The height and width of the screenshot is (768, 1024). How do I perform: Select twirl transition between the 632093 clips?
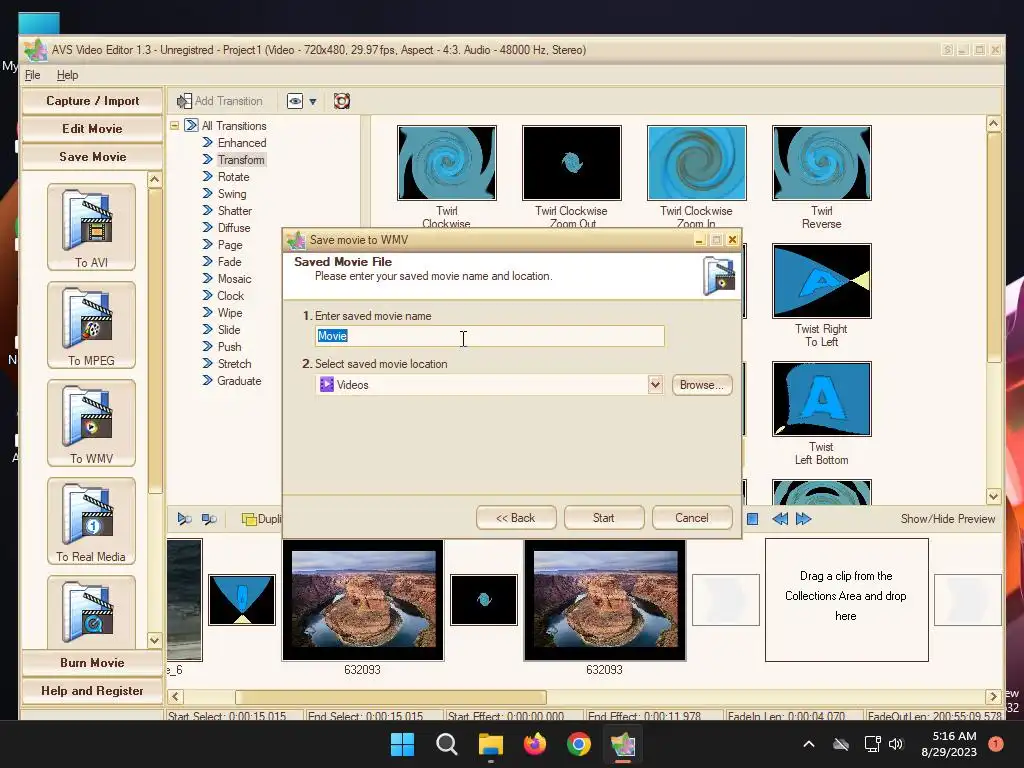(x=484, y=600)
